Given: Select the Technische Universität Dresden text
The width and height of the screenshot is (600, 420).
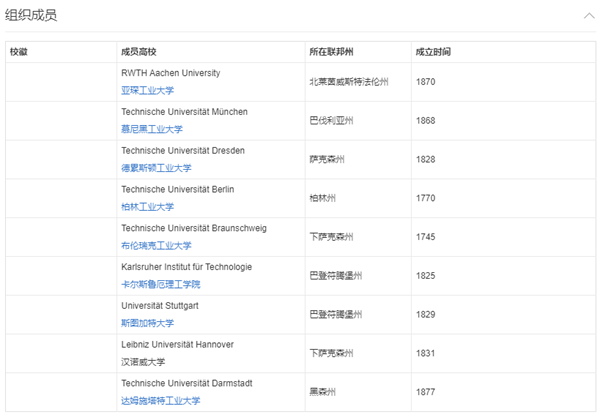Looking at the screenshot, I should [183, 150].
